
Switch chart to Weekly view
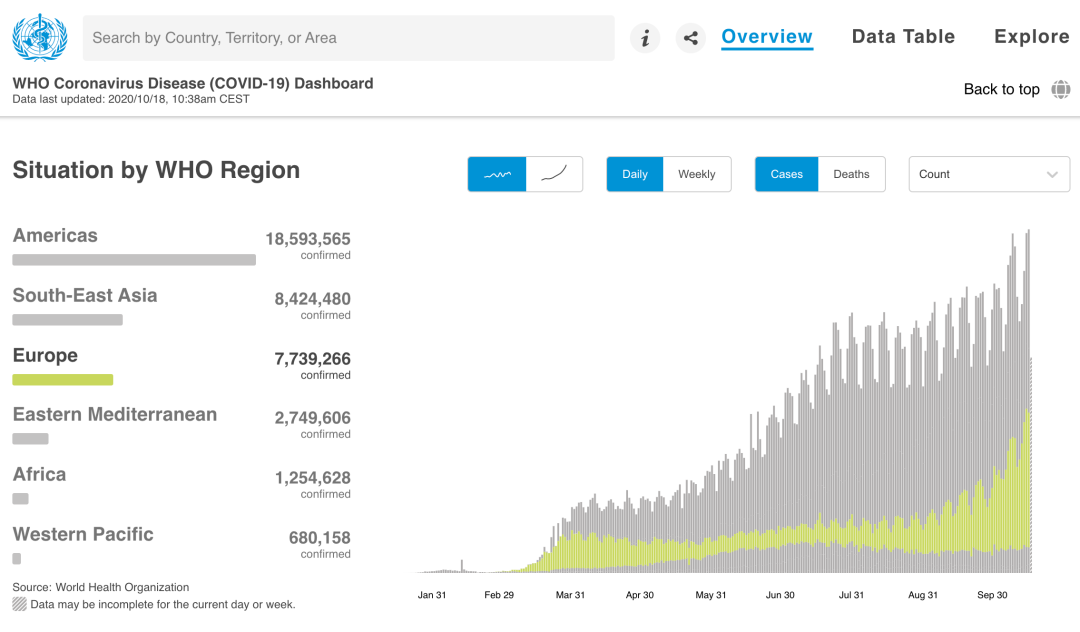click(697, 174)
